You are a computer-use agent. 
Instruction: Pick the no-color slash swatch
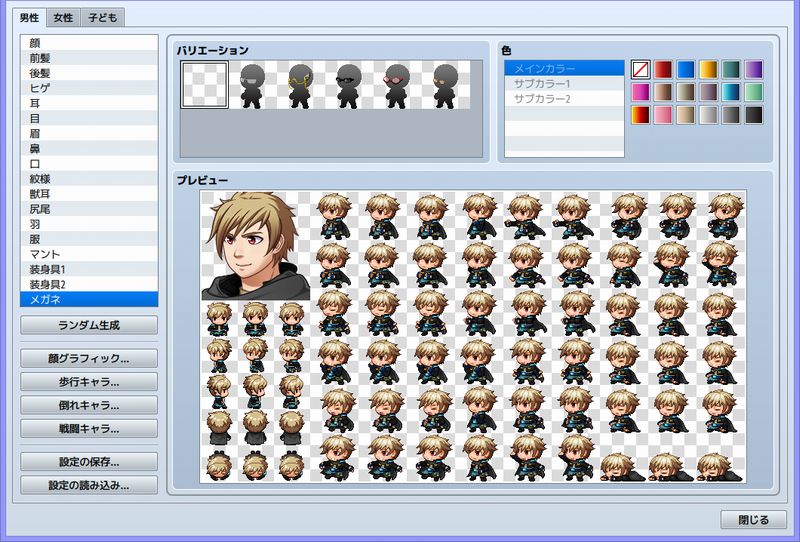tap(641, 69)
